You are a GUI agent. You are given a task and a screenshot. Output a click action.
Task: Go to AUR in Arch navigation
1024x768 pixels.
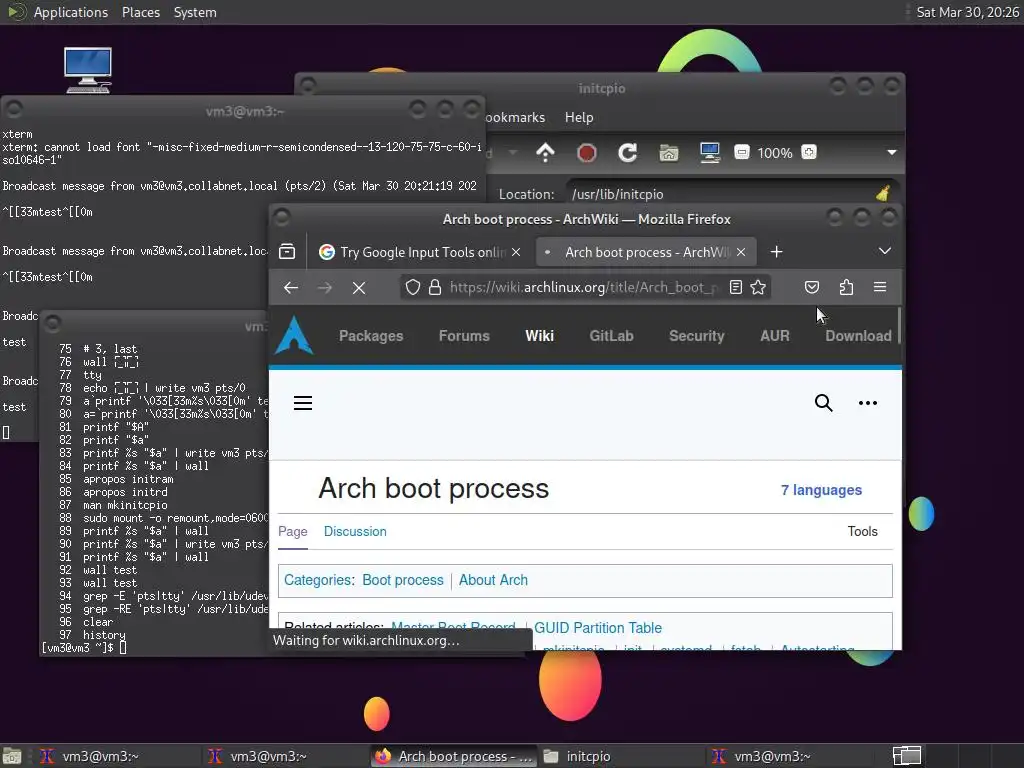(x=775, y=336)
